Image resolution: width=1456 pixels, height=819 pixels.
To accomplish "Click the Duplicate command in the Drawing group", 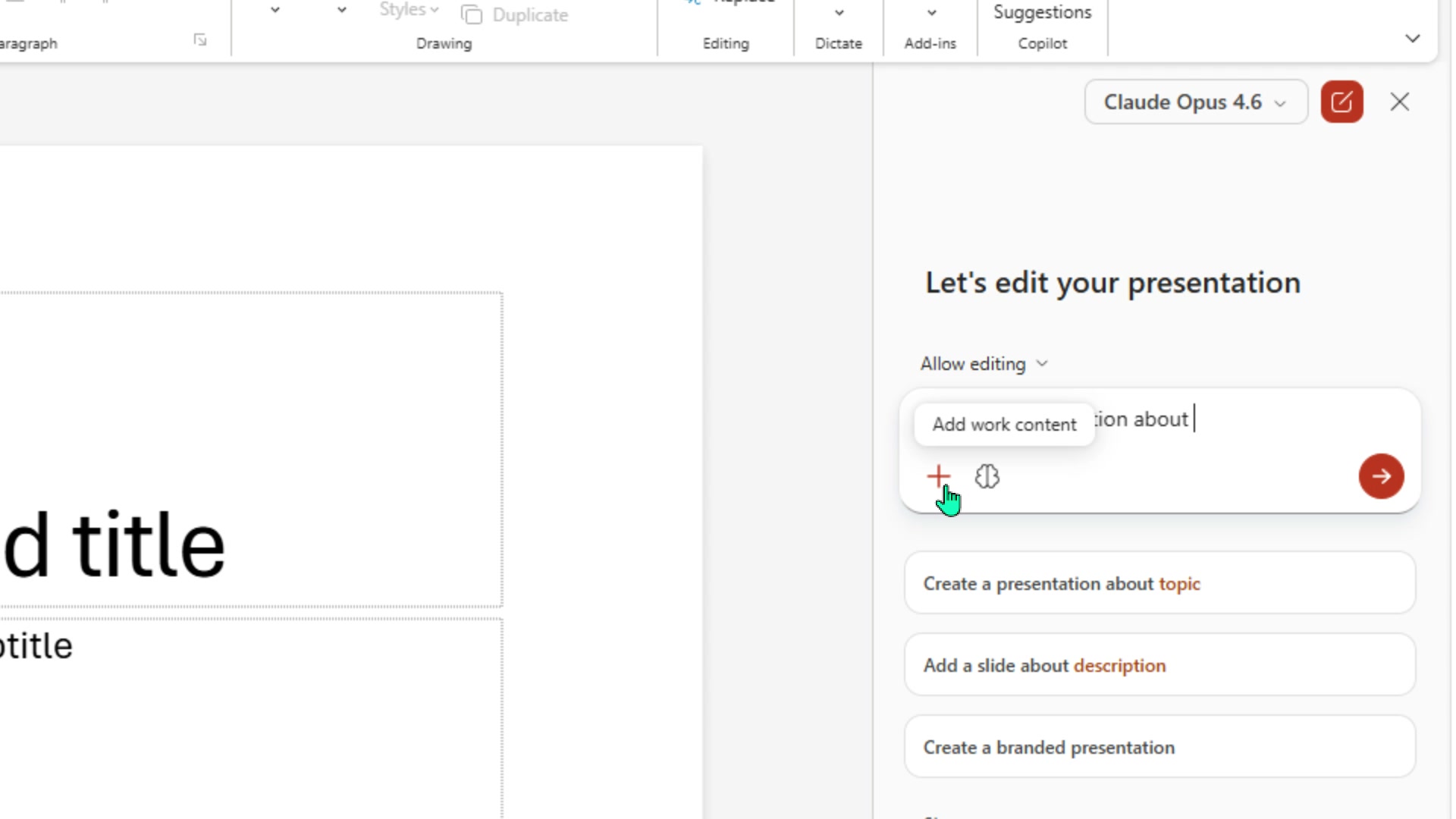I will pyautogui.click(x=515, y=14).
